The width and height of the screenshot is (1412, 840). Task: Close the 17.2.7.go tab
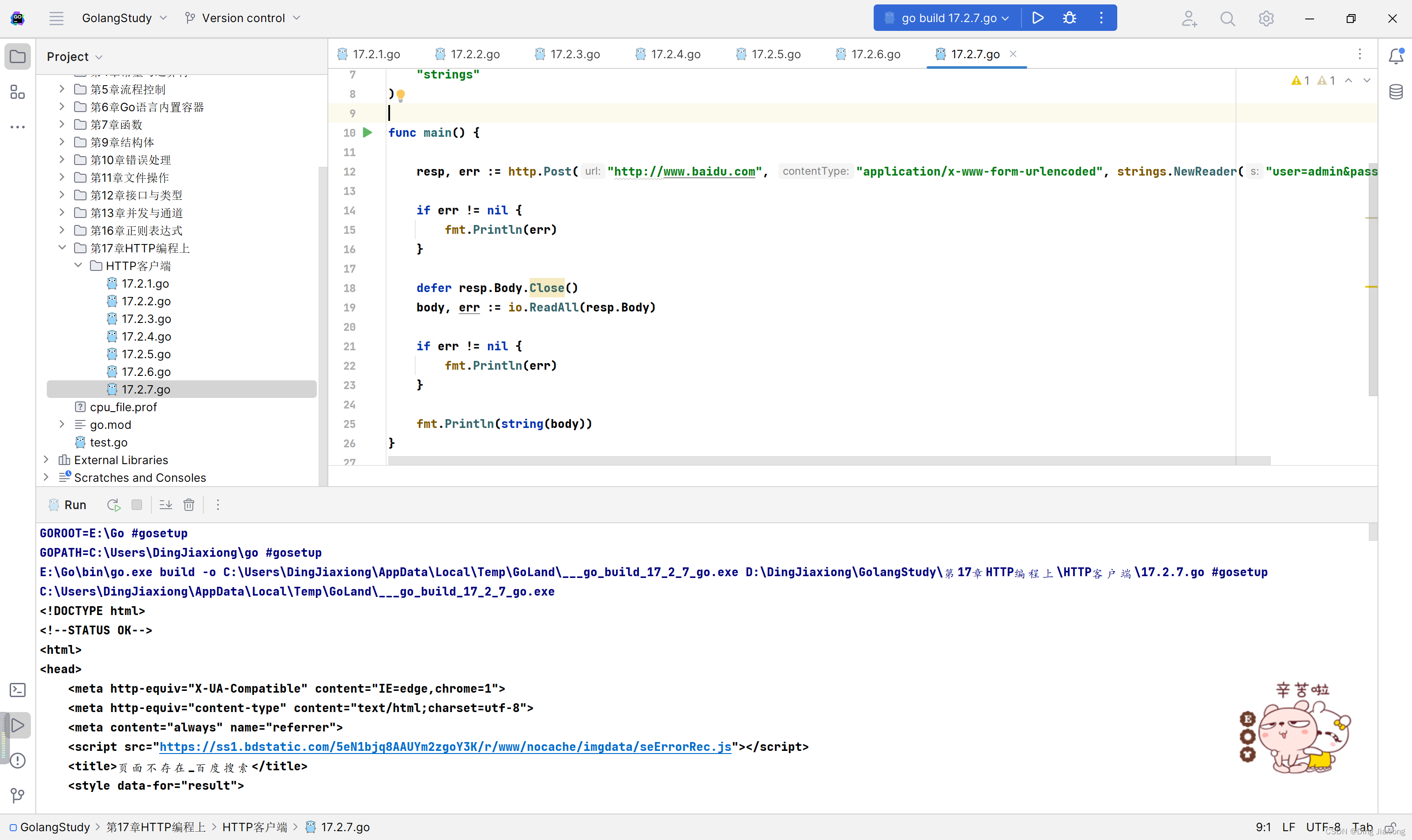tap(1013, 54)
